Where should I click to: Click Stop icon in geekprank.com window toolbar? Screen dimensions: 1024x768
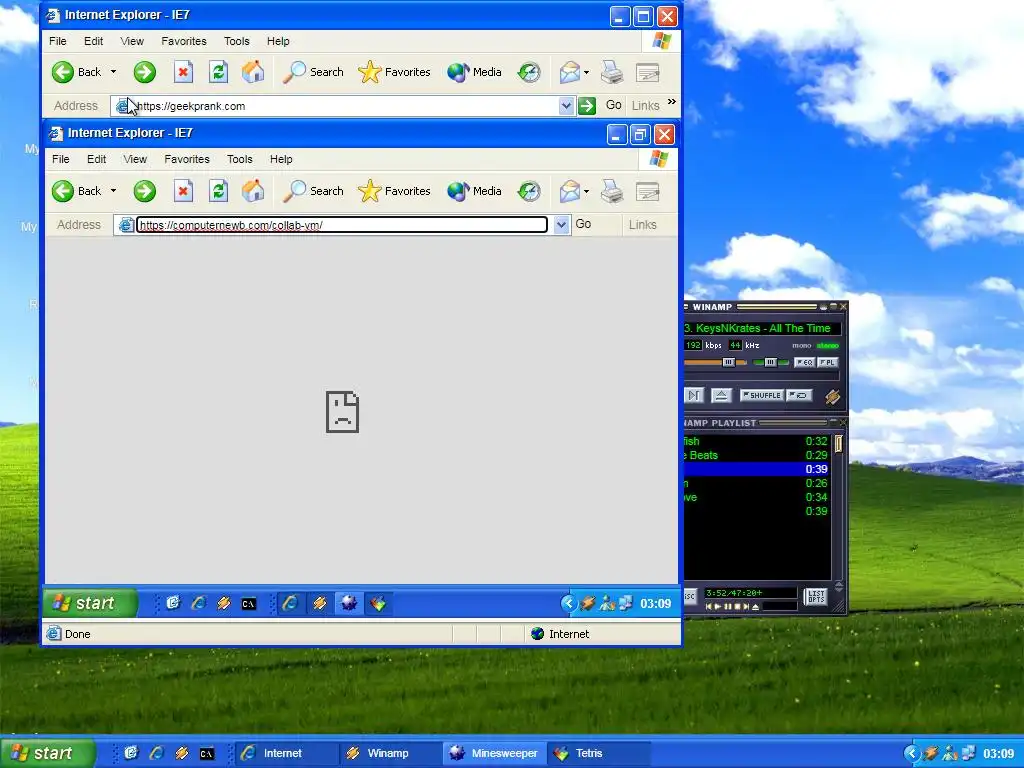(184, 72)
